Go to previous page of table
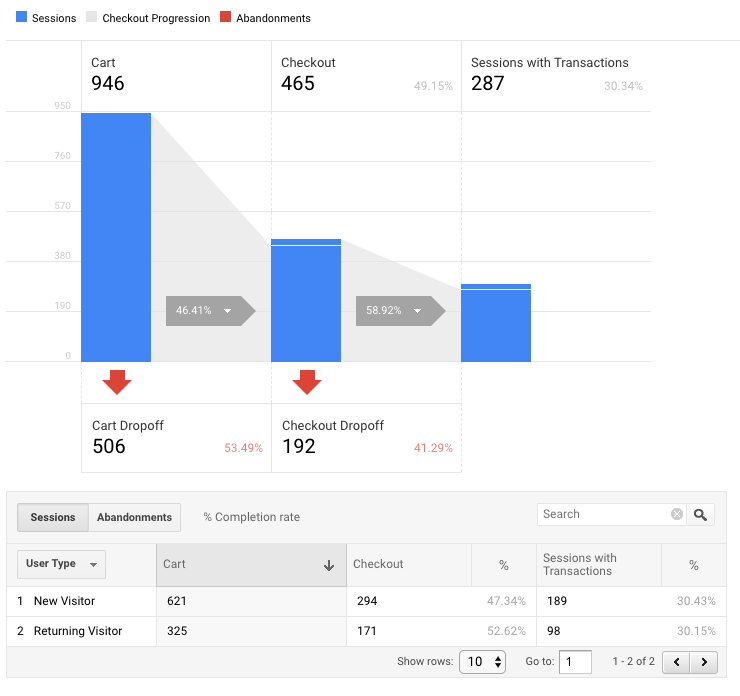Screen dimensions: 740x696 pyautogui.click(x=676, y=662)
